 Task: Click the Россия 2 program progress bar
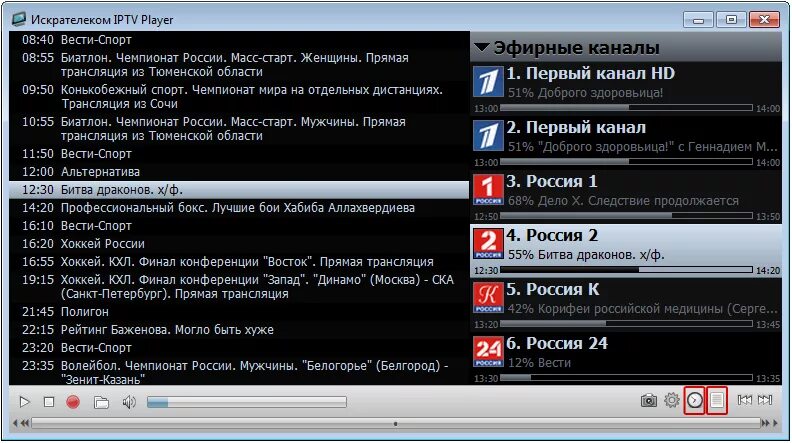[626, 270]
